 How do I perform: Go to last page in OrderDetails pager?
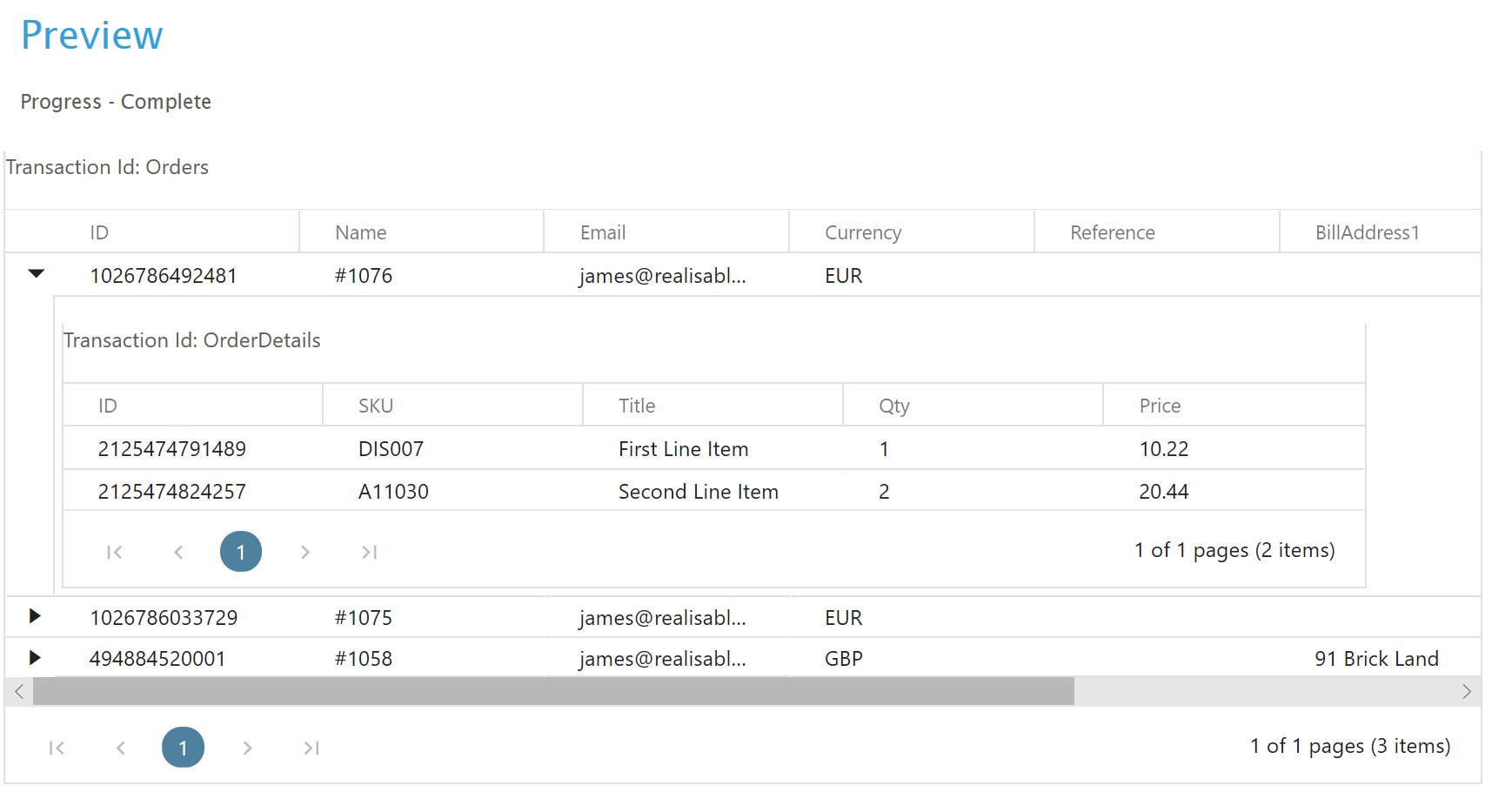tap(369, 552)
